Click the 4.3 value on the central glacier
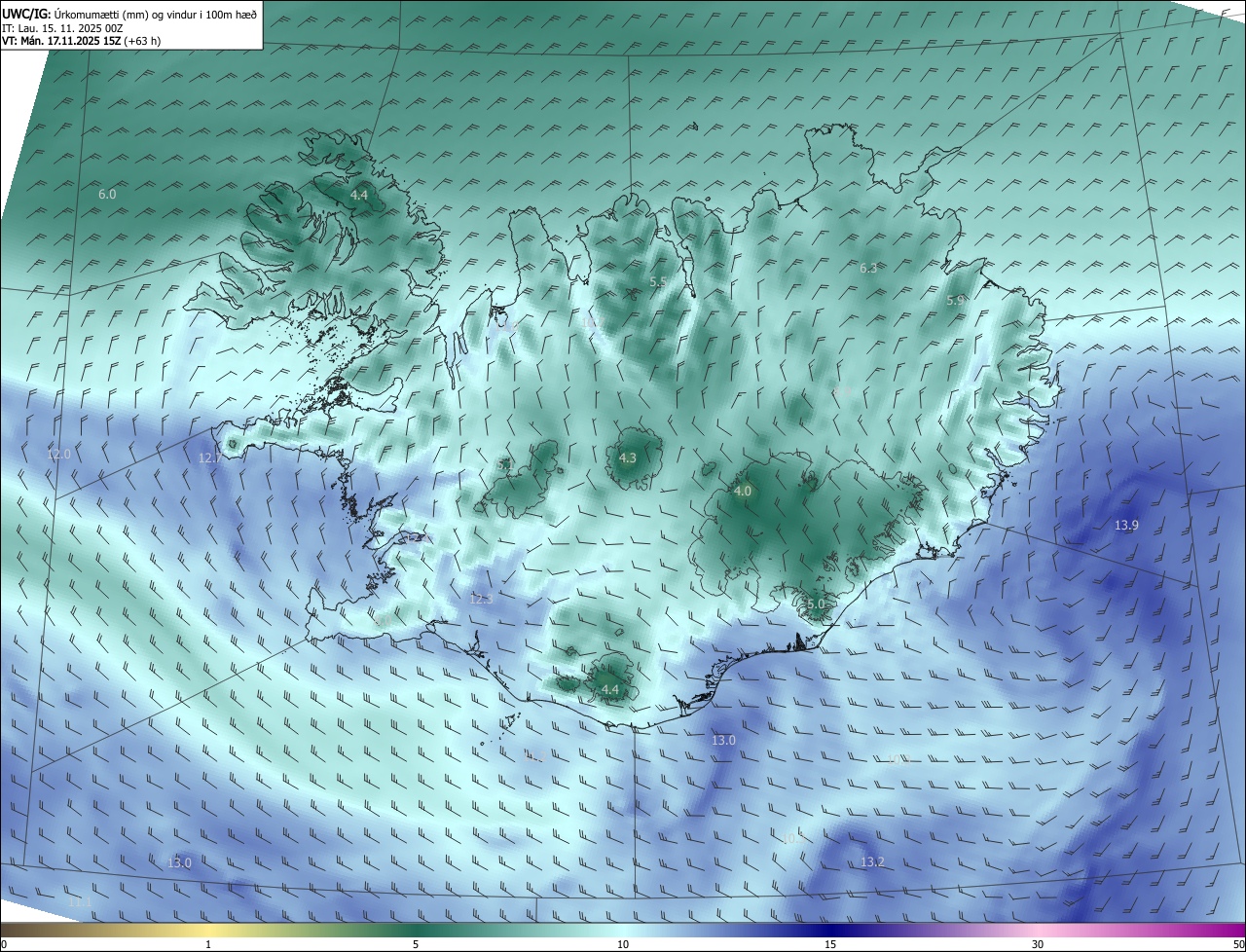 click(x=628, y=458)
